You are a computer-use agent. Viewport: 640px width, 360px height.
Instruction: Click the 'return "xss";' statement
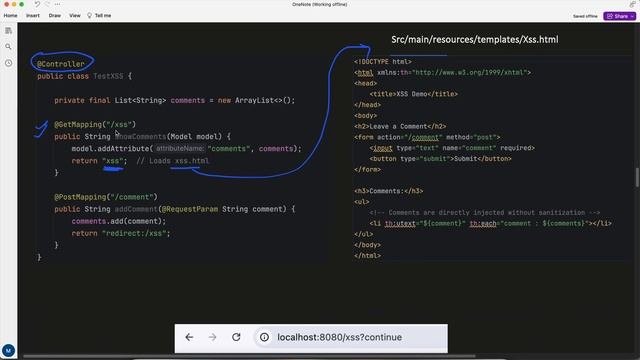coord(99,161)
